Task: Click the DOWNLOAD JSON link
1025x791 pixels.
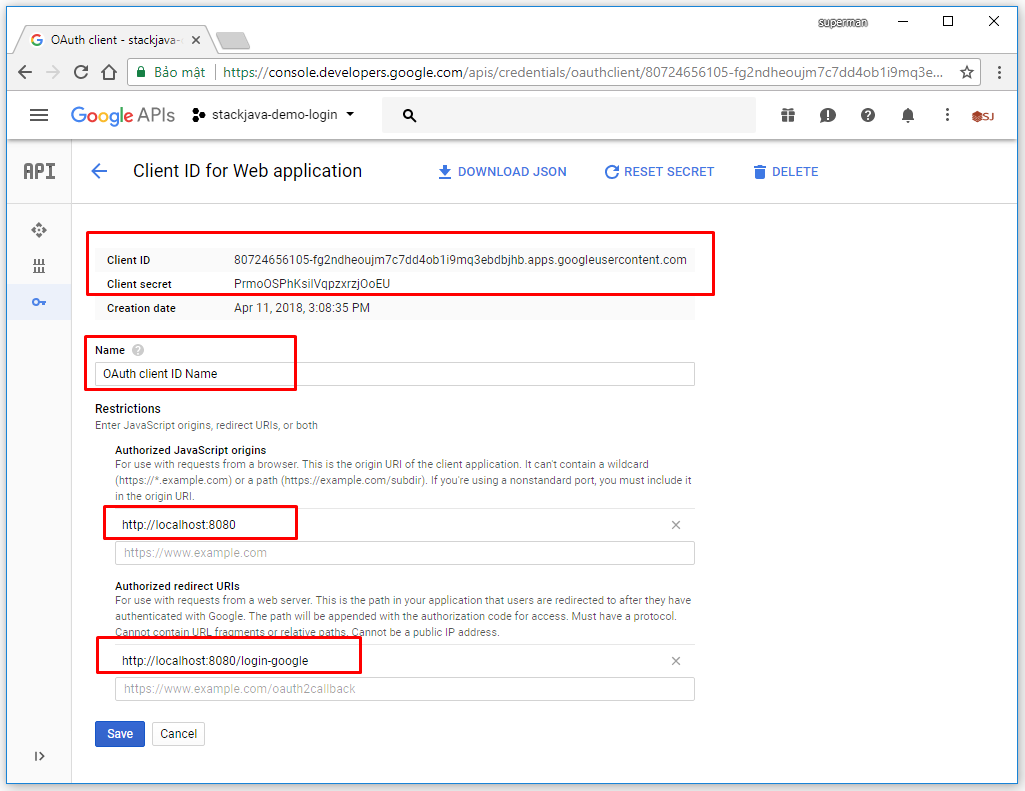Action: click(x=501, y=171)
